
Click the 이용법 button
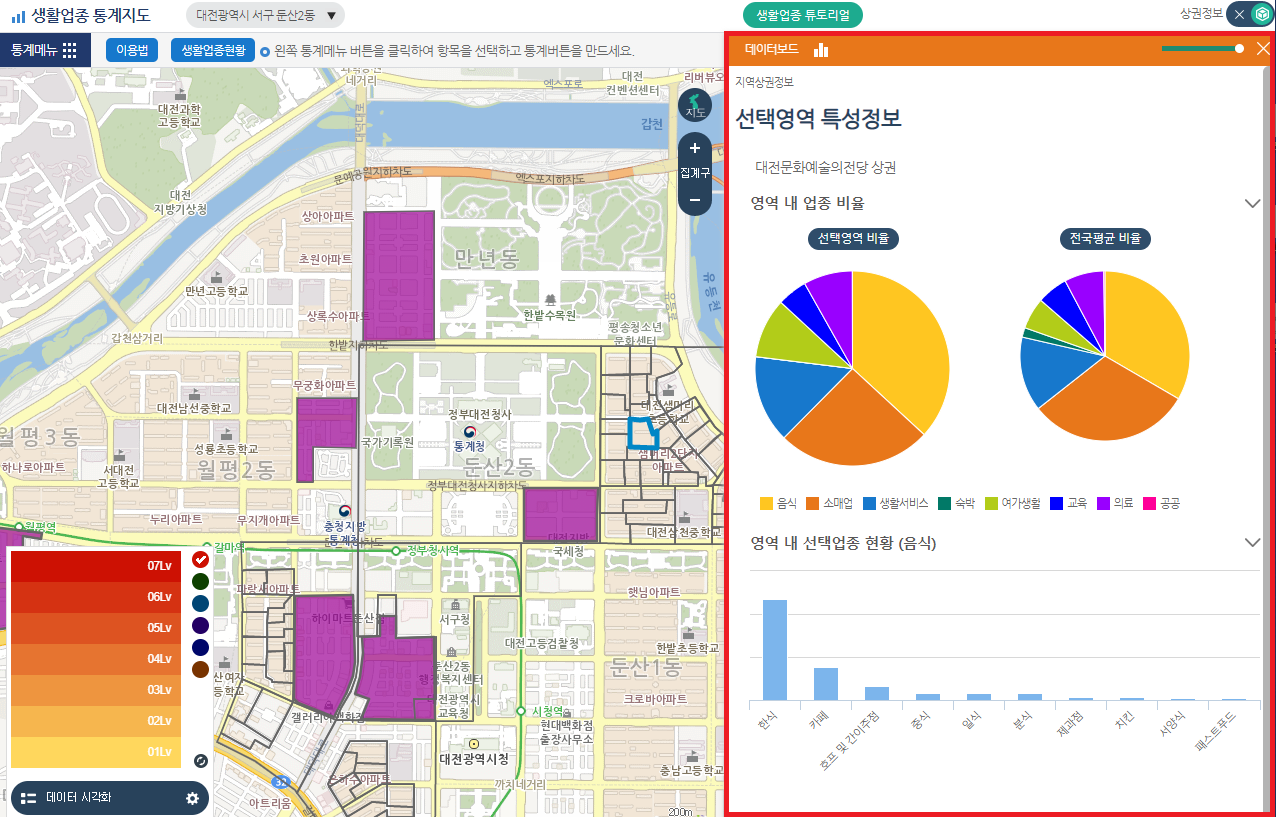132,50
